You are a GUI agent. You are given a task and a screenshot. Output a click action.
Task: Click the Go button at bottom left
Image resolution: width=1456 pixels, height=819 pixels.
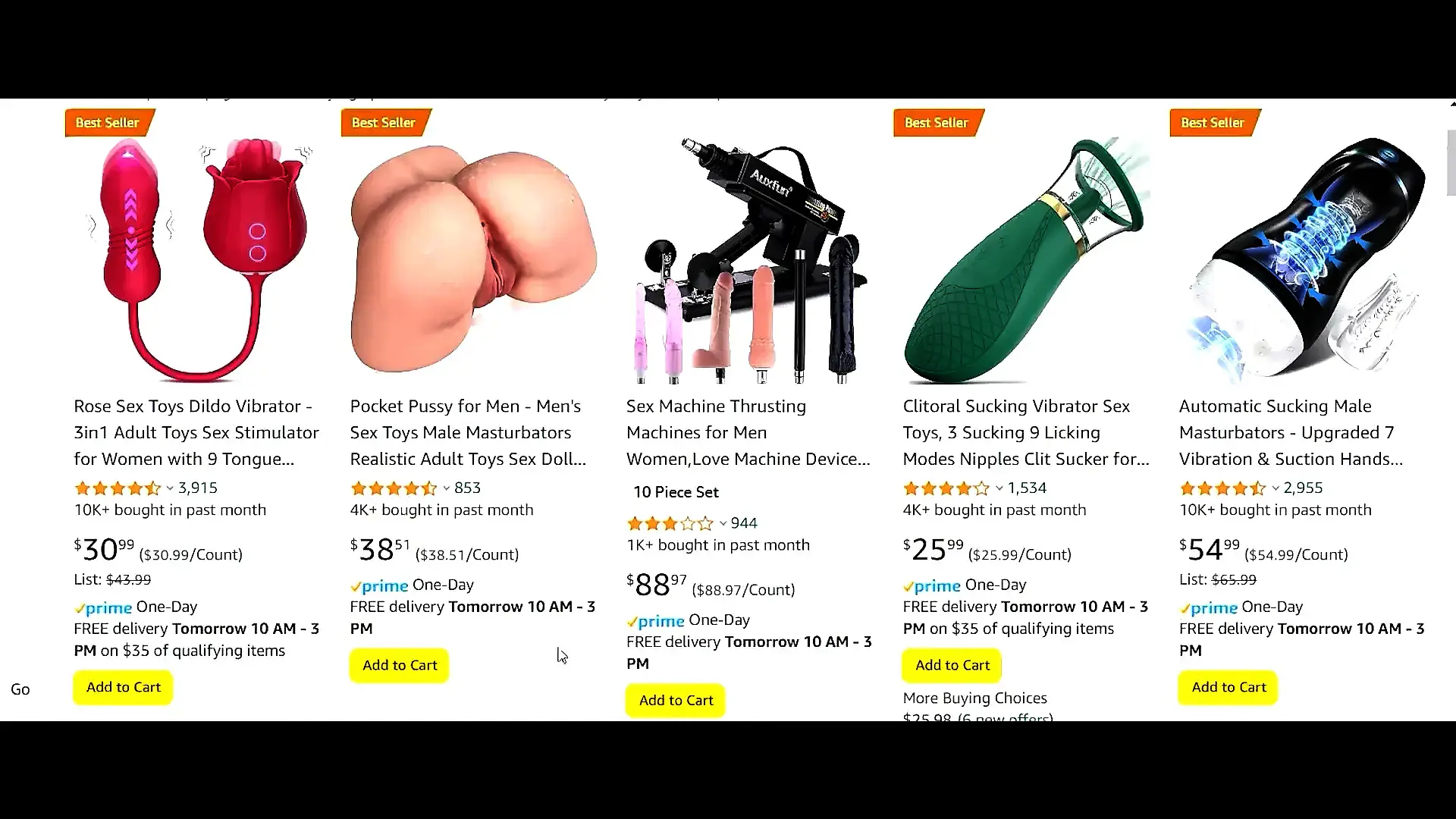pyautogui.click(x=20, y=689)
